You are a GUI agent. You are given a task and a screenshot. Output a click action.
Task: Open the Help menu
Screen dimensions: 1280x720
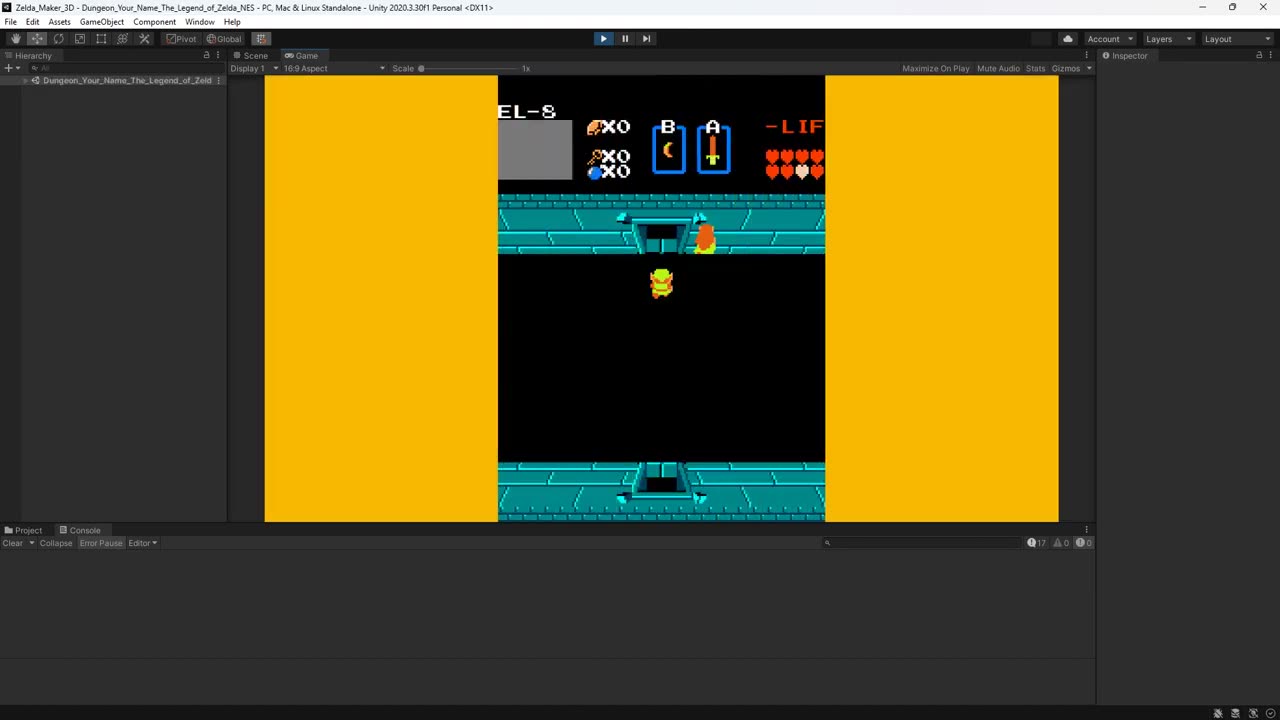click(232, 22)
